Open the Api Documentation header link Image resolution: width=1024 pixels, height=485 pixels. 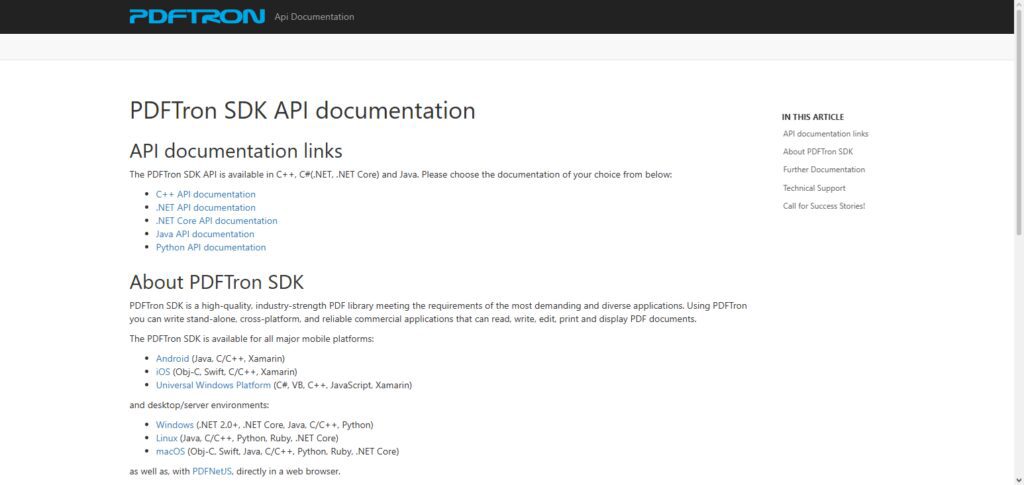[314, 17]
